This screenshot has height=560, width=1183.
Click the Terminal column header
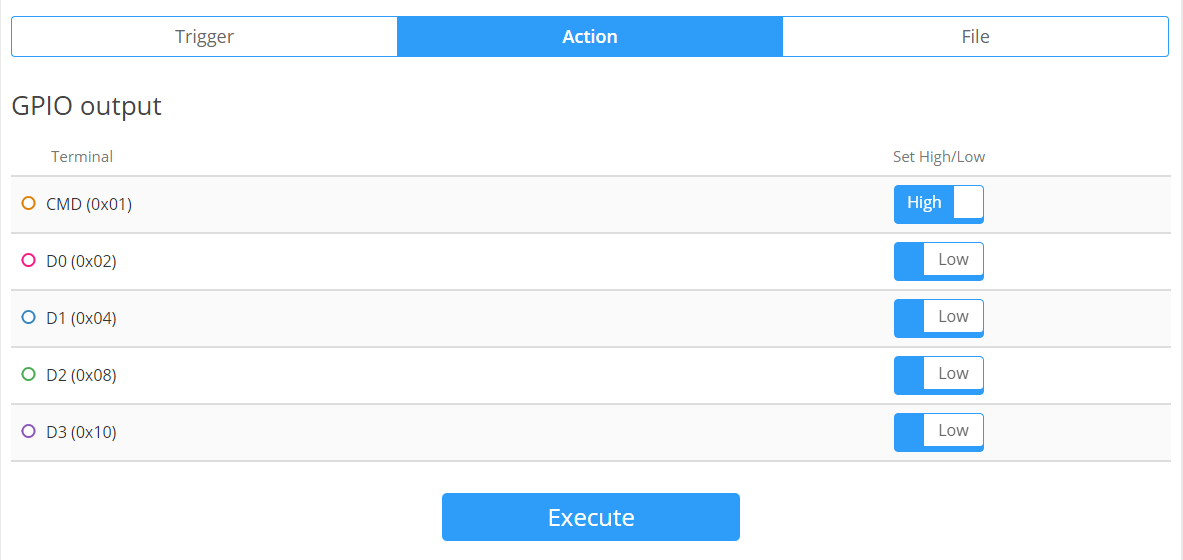pyautogui.click(x=82, y=157)
